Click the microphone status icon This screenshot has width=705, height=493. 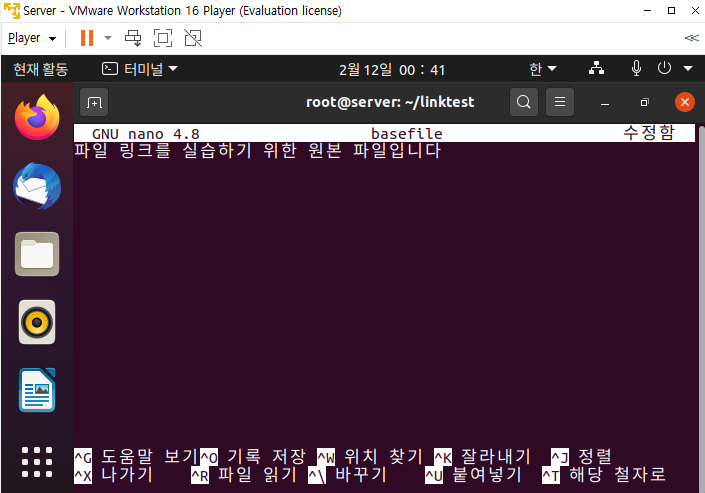636,68
